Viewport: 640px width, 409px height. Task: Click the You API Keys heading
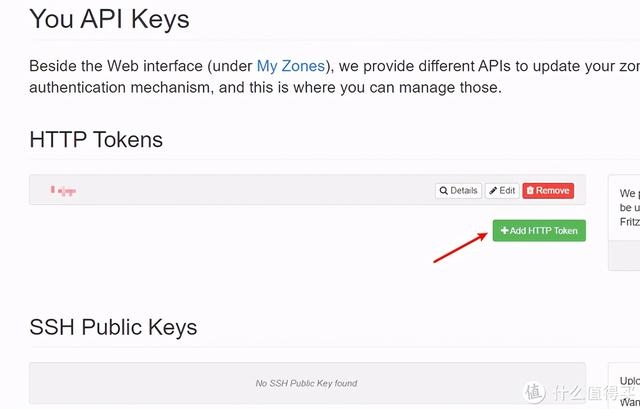tap(109, 19)
